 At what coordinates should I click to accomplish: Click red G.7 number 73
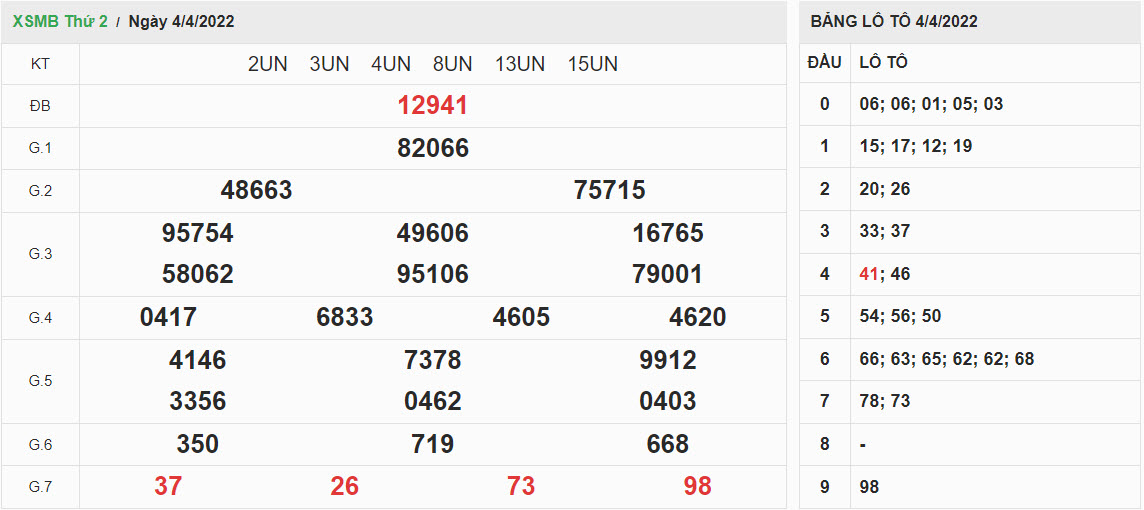coord(521,487)
